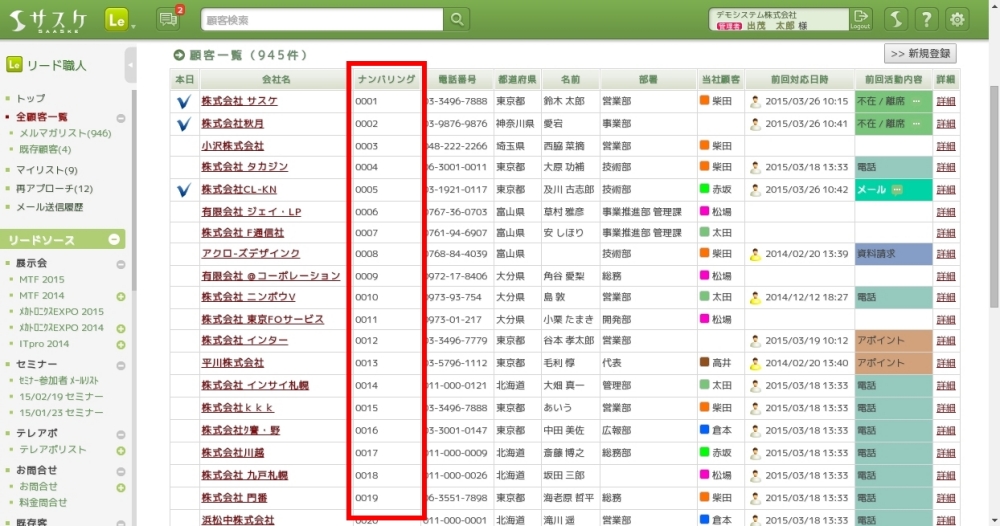
Task: Expand the MTF 2014 plus icon
Action: [x=120, y=296]
